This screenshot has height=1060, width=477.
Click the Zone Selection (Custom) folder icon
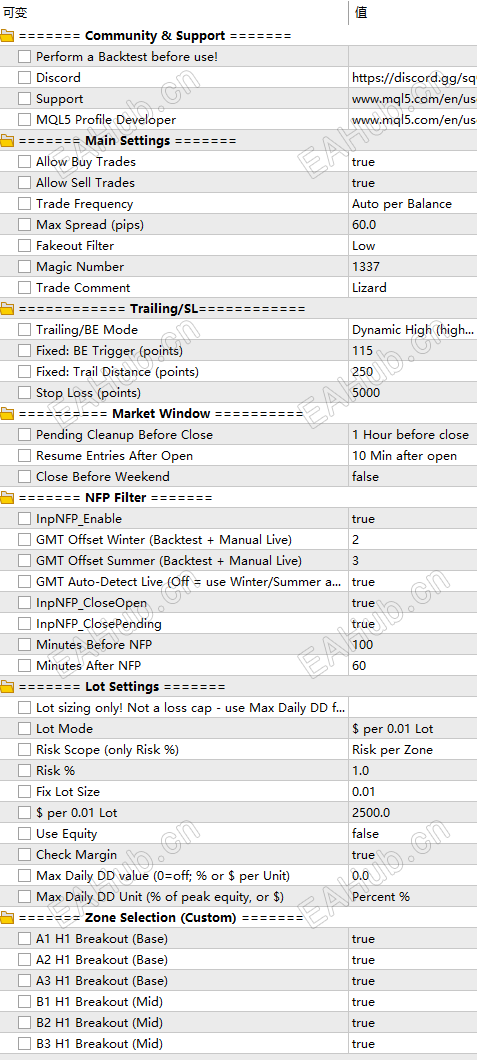tap(7, 917)
